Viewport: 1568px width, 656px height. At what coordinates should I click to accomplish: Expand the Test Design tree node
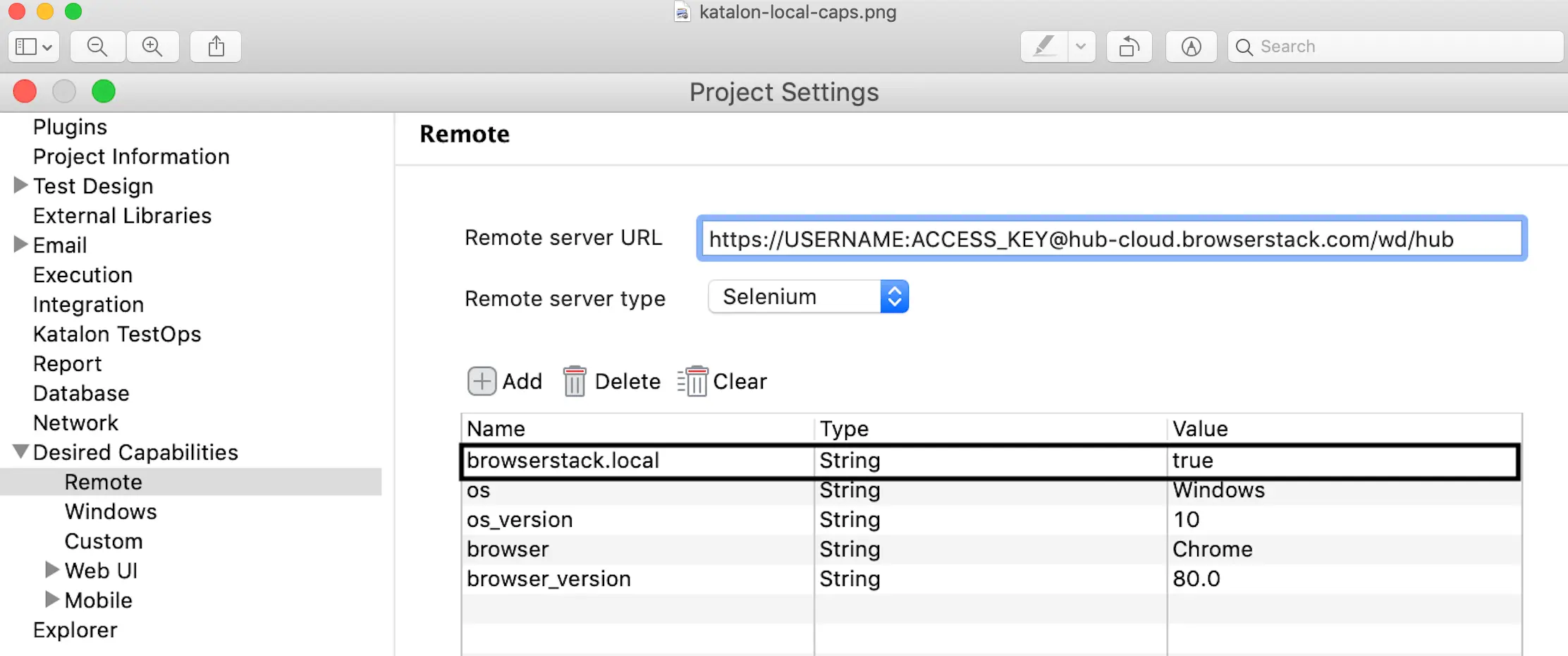point(20,186)
